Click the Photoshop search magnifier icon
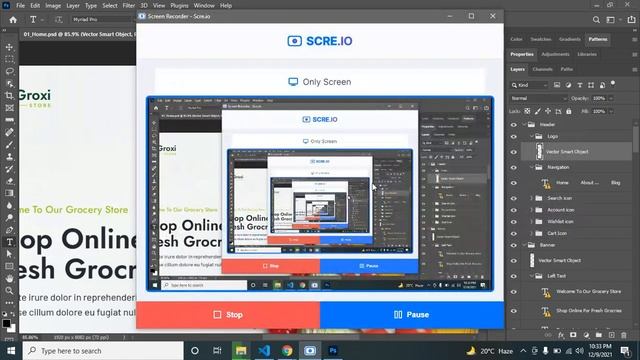 (x=596, y=20)
